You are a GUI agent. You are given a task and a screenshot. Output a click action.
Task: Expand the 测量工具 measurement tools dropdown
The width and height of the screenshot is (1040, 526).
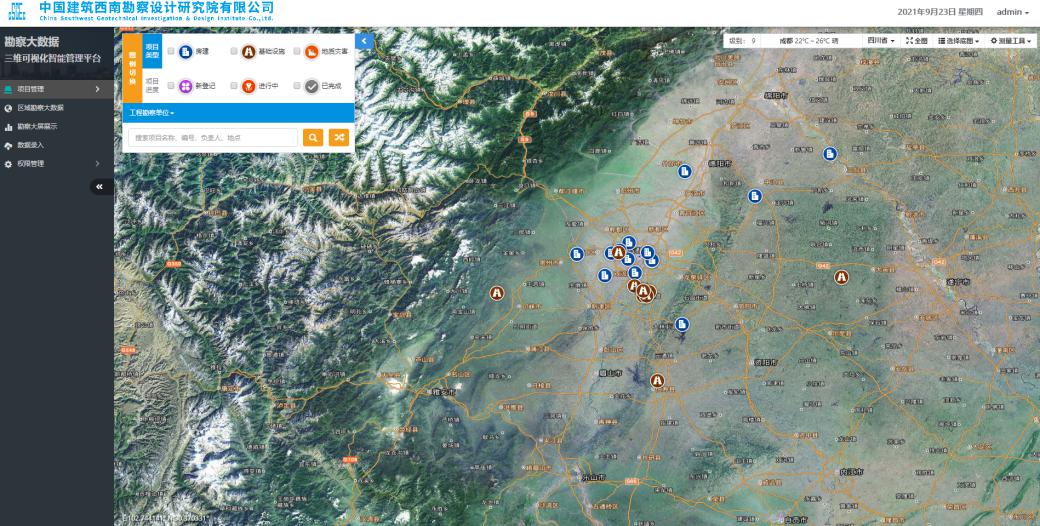1010,41
